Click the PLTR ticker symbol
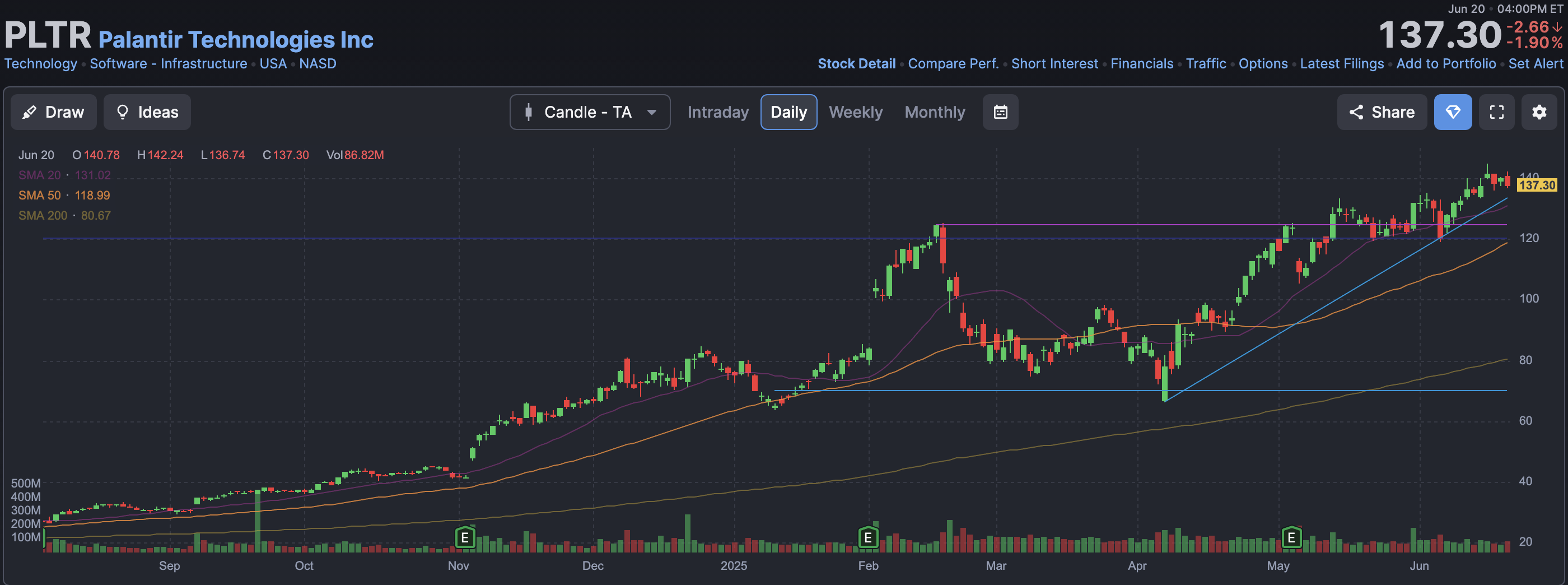Viewport: 1568px width, 585px height. tap(48, 35)
